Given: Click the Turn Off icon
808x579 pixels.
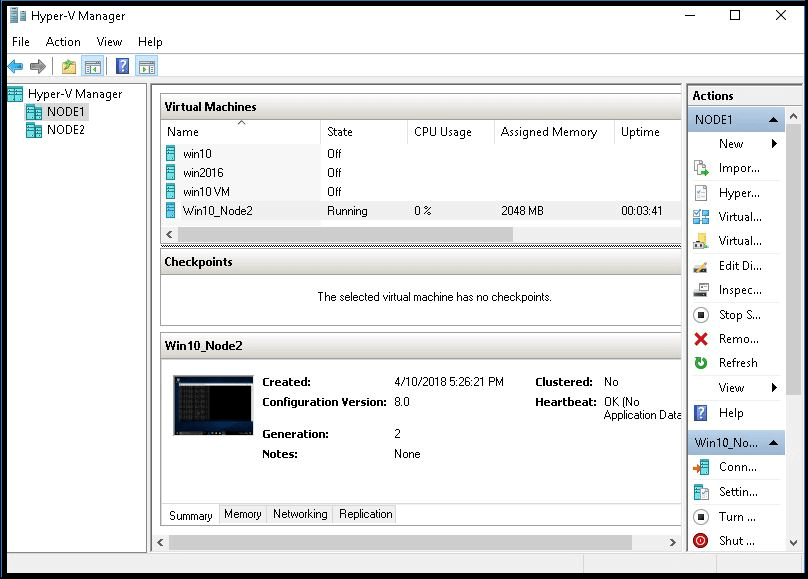Looking at the screenshot, I should tap(701, 517).
